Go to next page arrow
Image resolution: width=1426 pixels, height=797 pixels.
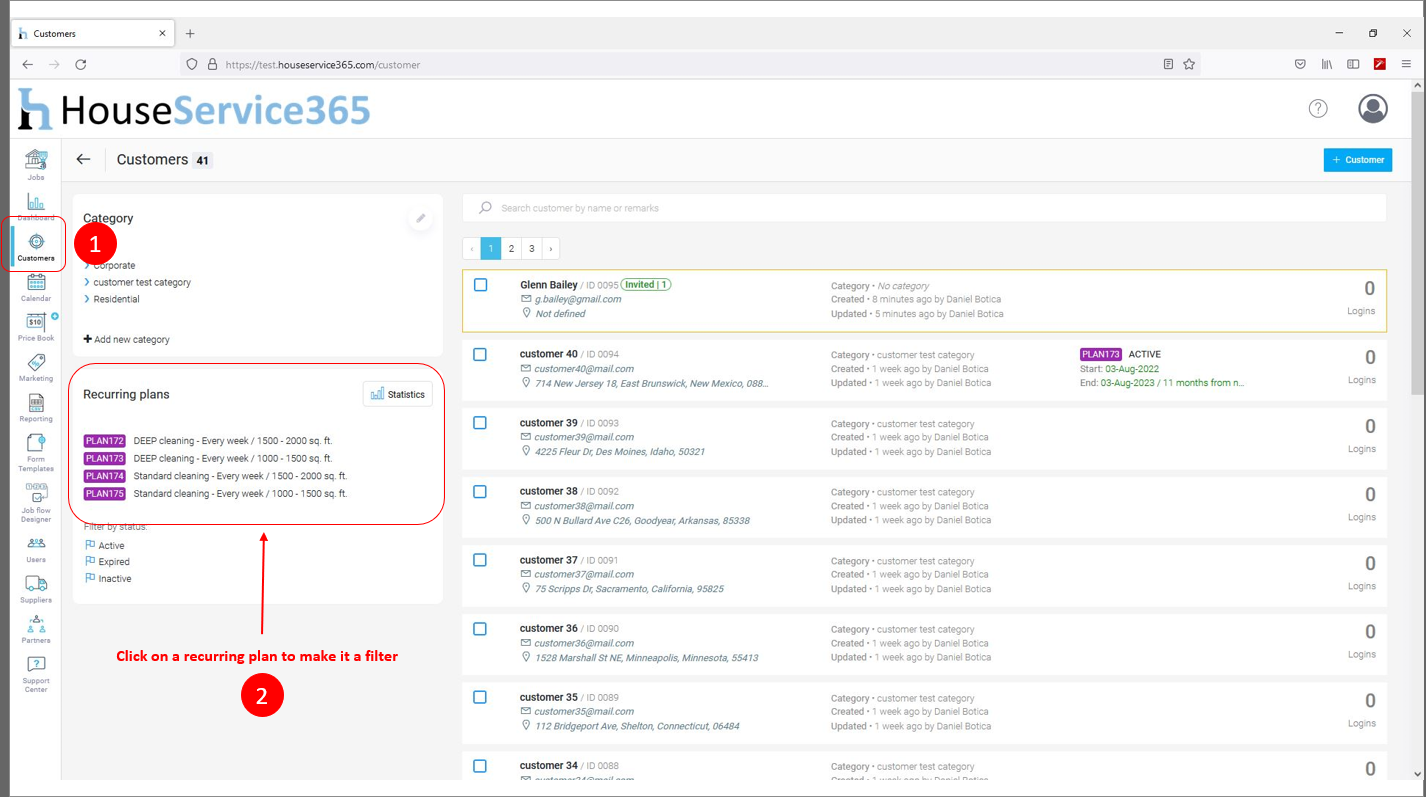click(551, 248)
